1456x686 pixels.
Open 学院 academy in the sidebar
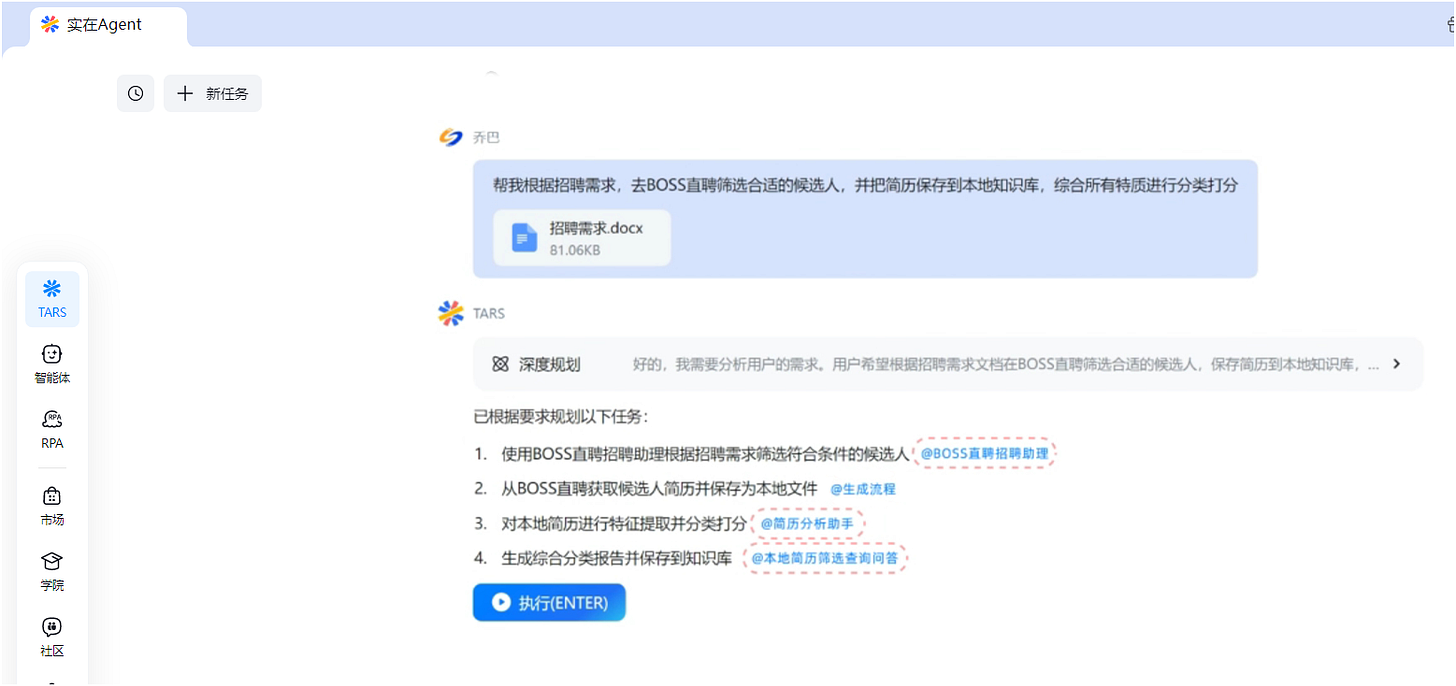(52, 572)
